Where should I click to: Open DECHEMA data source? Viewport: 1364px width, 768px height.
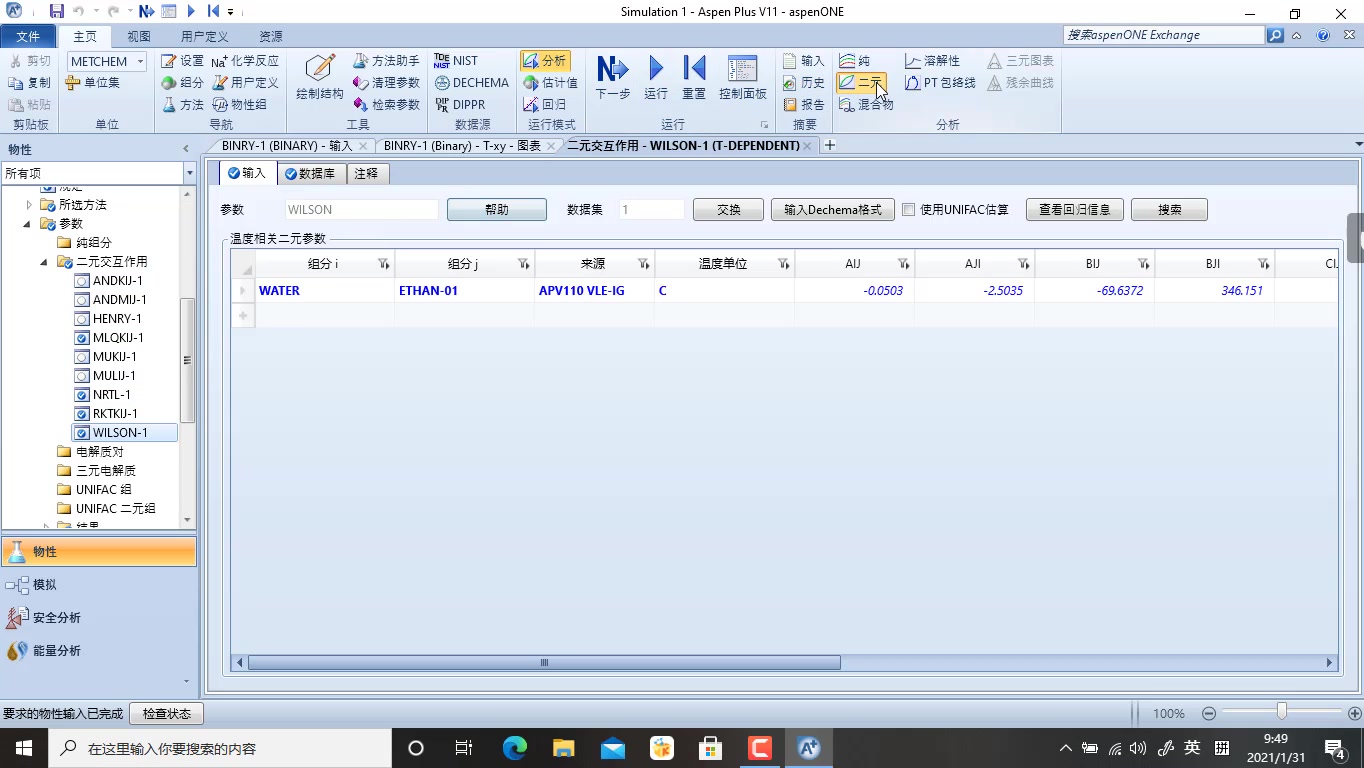click(472, 83)
